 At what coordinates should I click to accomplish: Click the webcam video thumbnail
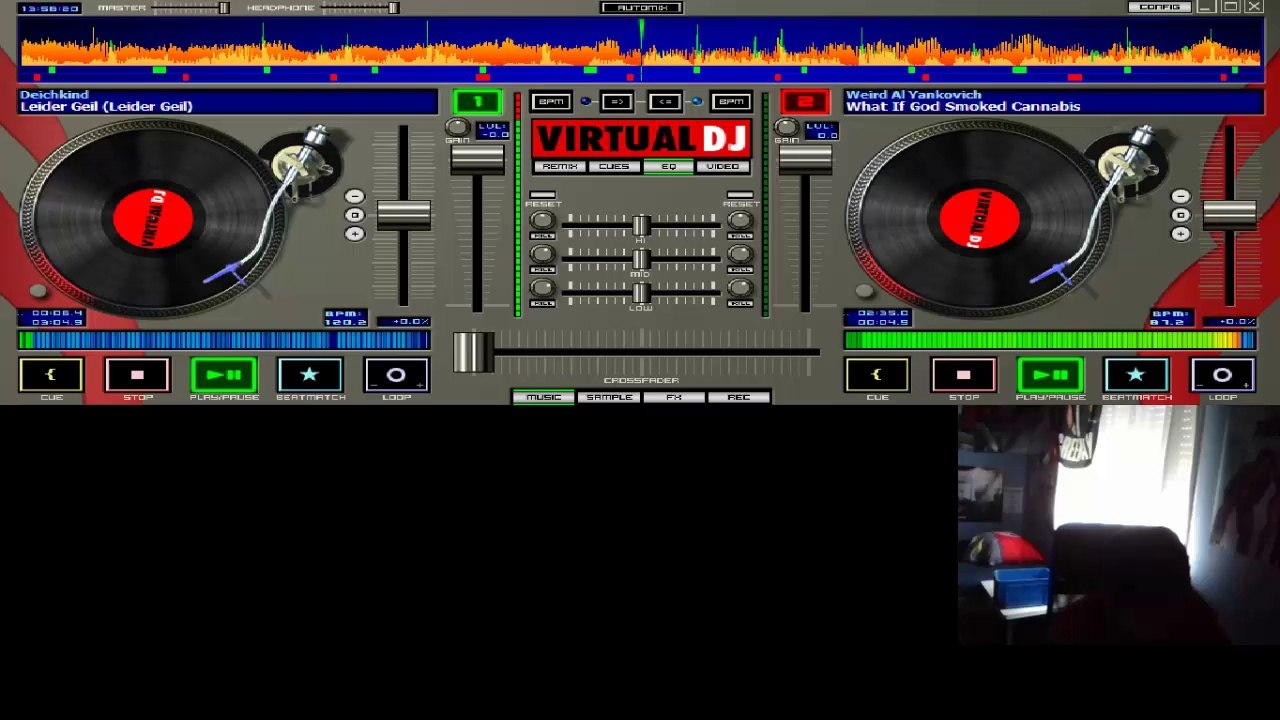[1119, 525]
